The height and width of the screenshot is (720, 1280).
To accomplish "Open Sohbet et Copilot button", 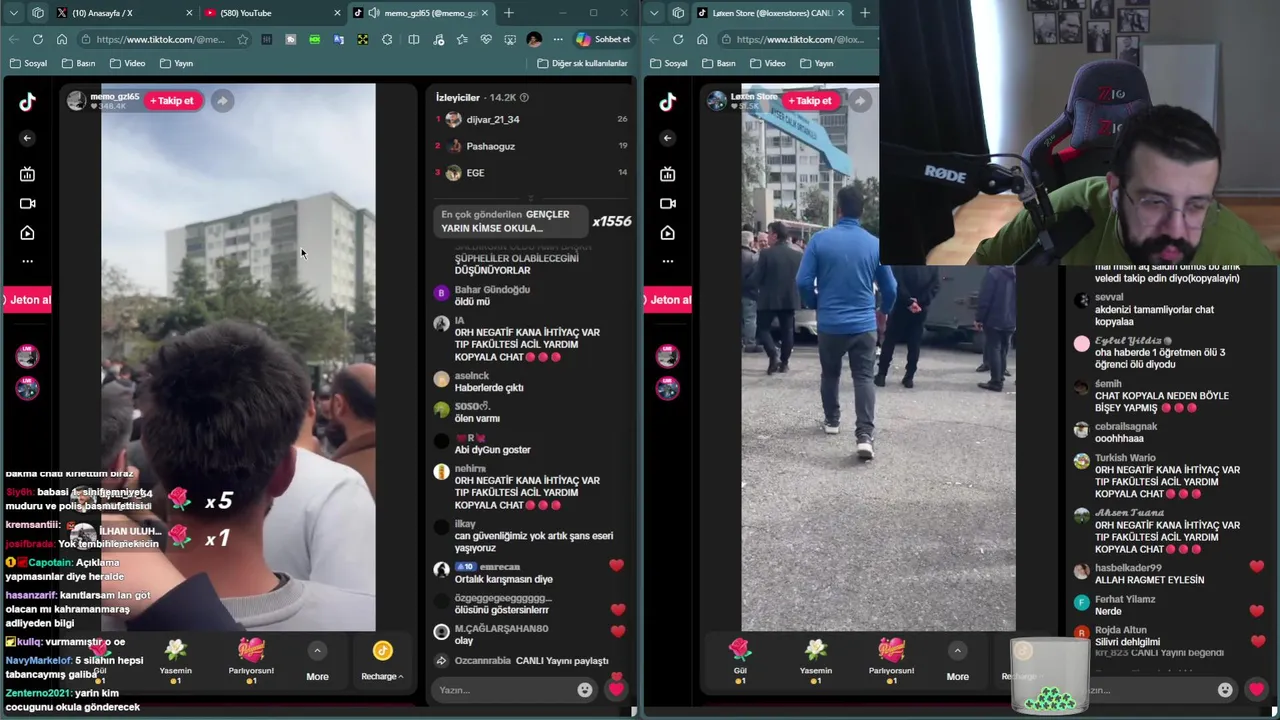I will click(603, 39).
